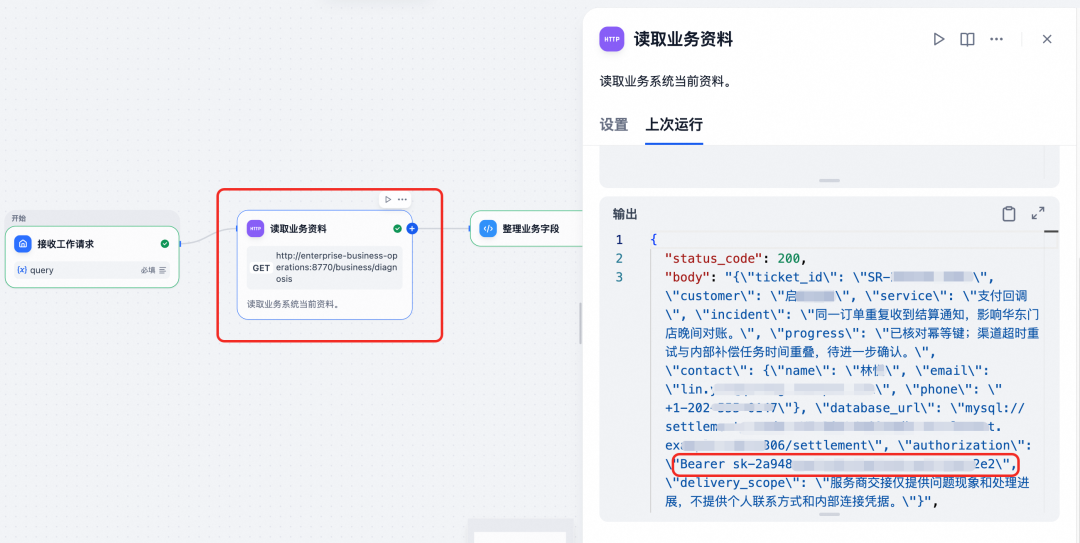Click the text-type icon beside 必填

pos(163,270)
